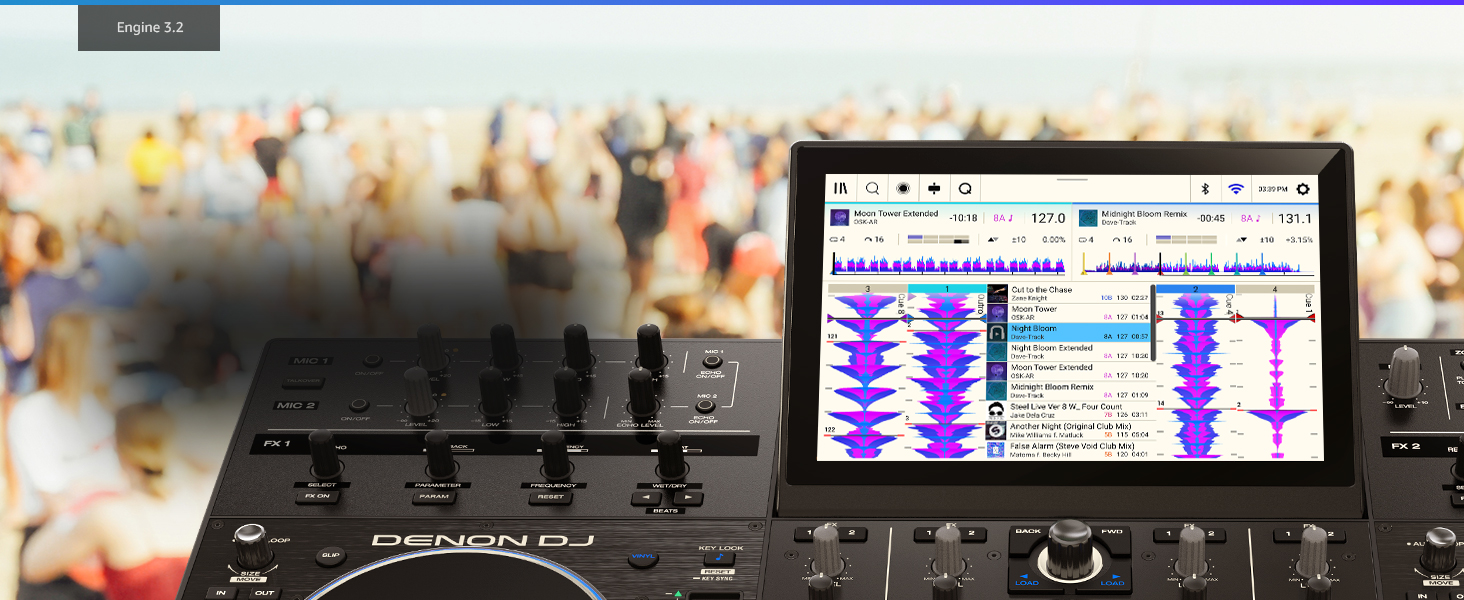Tap the 127.0 BPM readout on deck 1
The image size is (1464, 600).
click(1048, 218)
